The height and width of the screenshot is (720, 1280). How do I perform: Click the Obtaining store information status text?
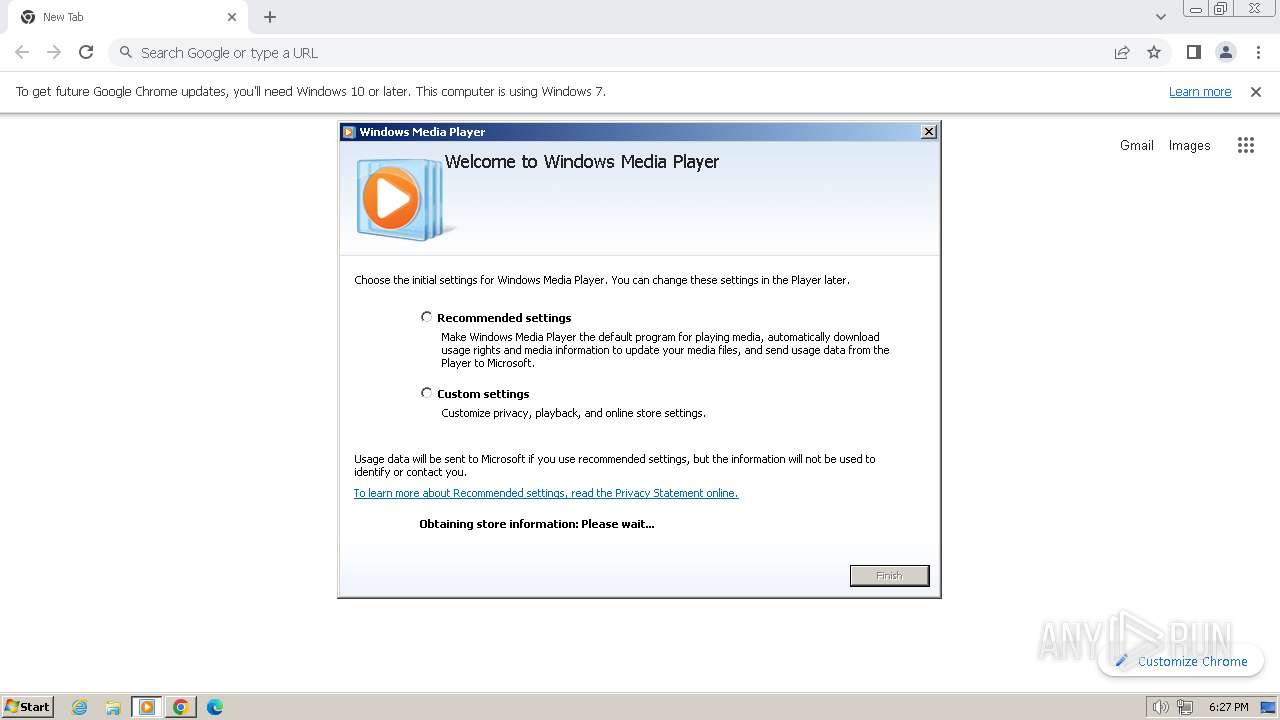click(537, 524)
